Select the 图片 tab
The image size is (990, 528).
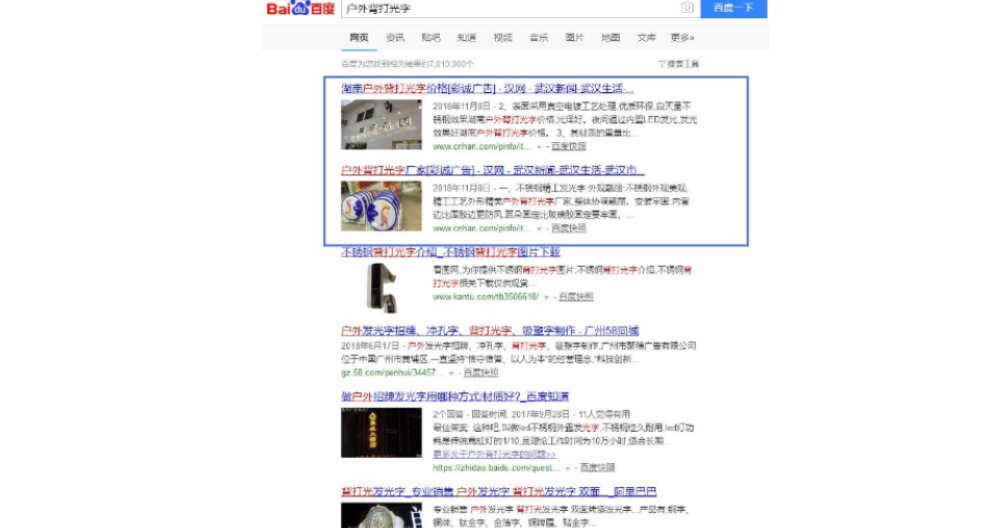coord(574,38)
